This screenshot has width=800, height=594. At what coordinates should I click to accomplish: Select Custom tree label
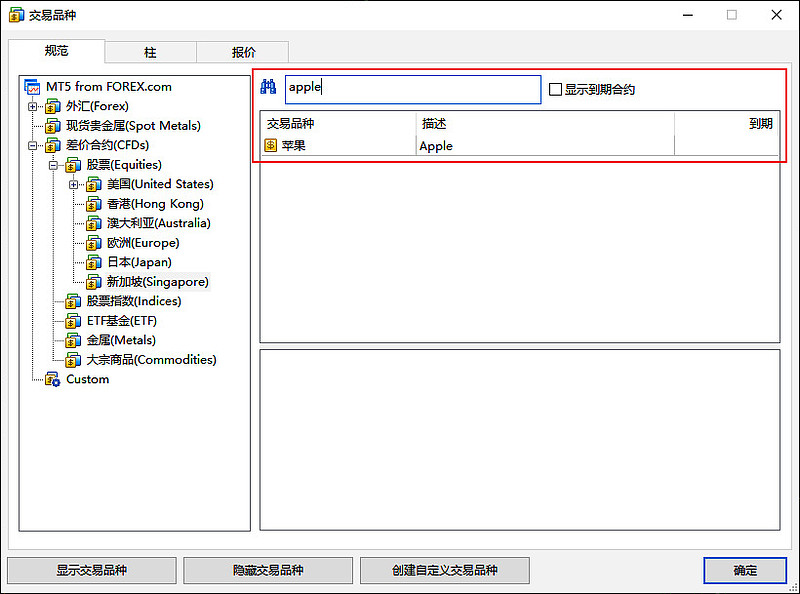tap(87, 380)
